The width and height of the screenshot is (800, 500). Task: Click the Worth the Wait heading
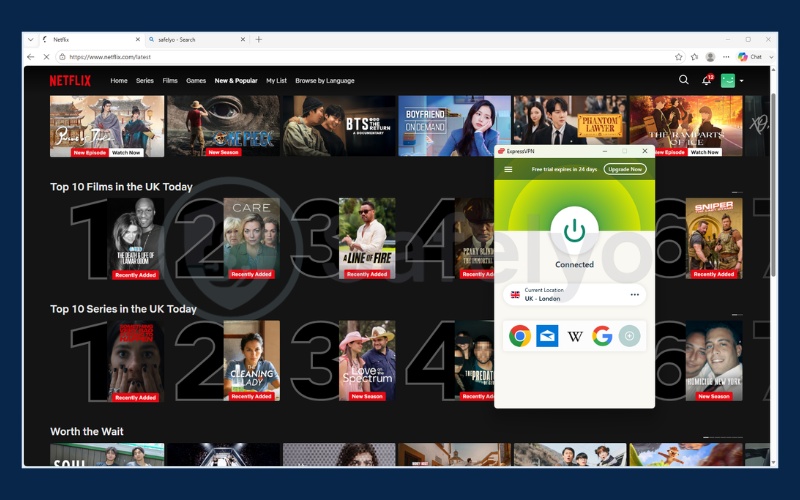[87, 431]
